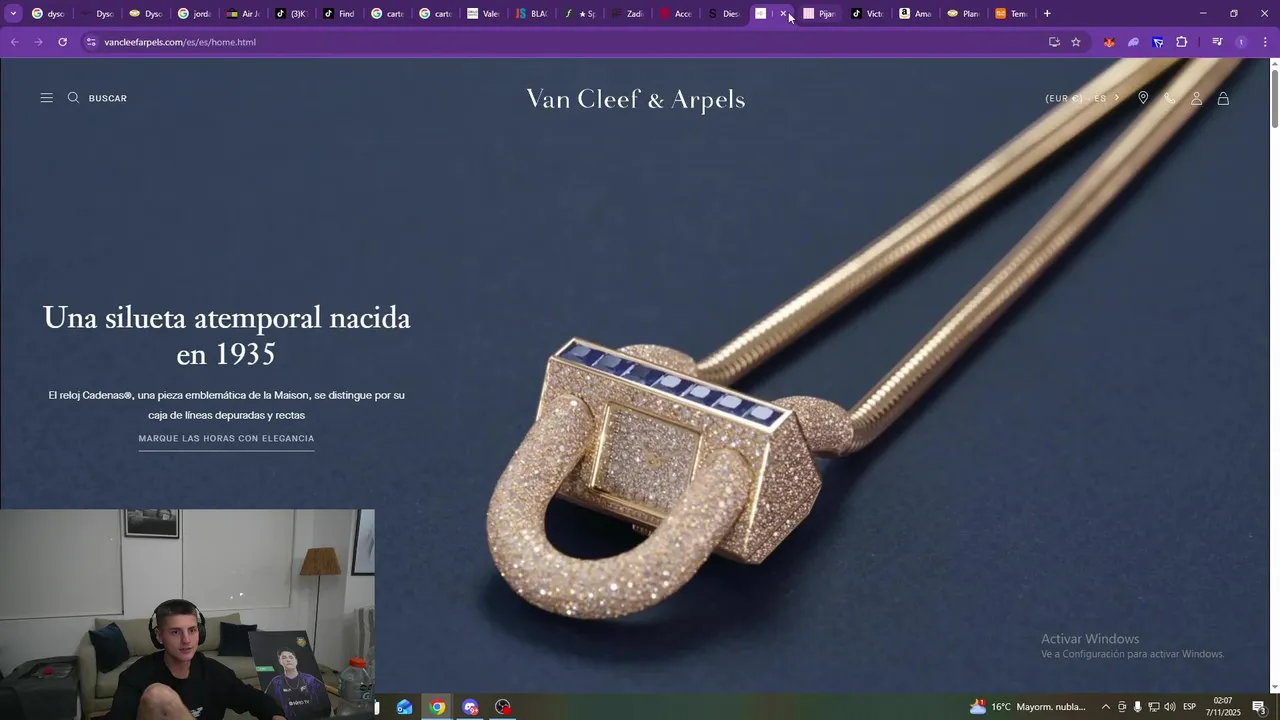The image size is (1280, 720).
Task: Switch to the first 'dysc' Google tab
Action: 50,14
